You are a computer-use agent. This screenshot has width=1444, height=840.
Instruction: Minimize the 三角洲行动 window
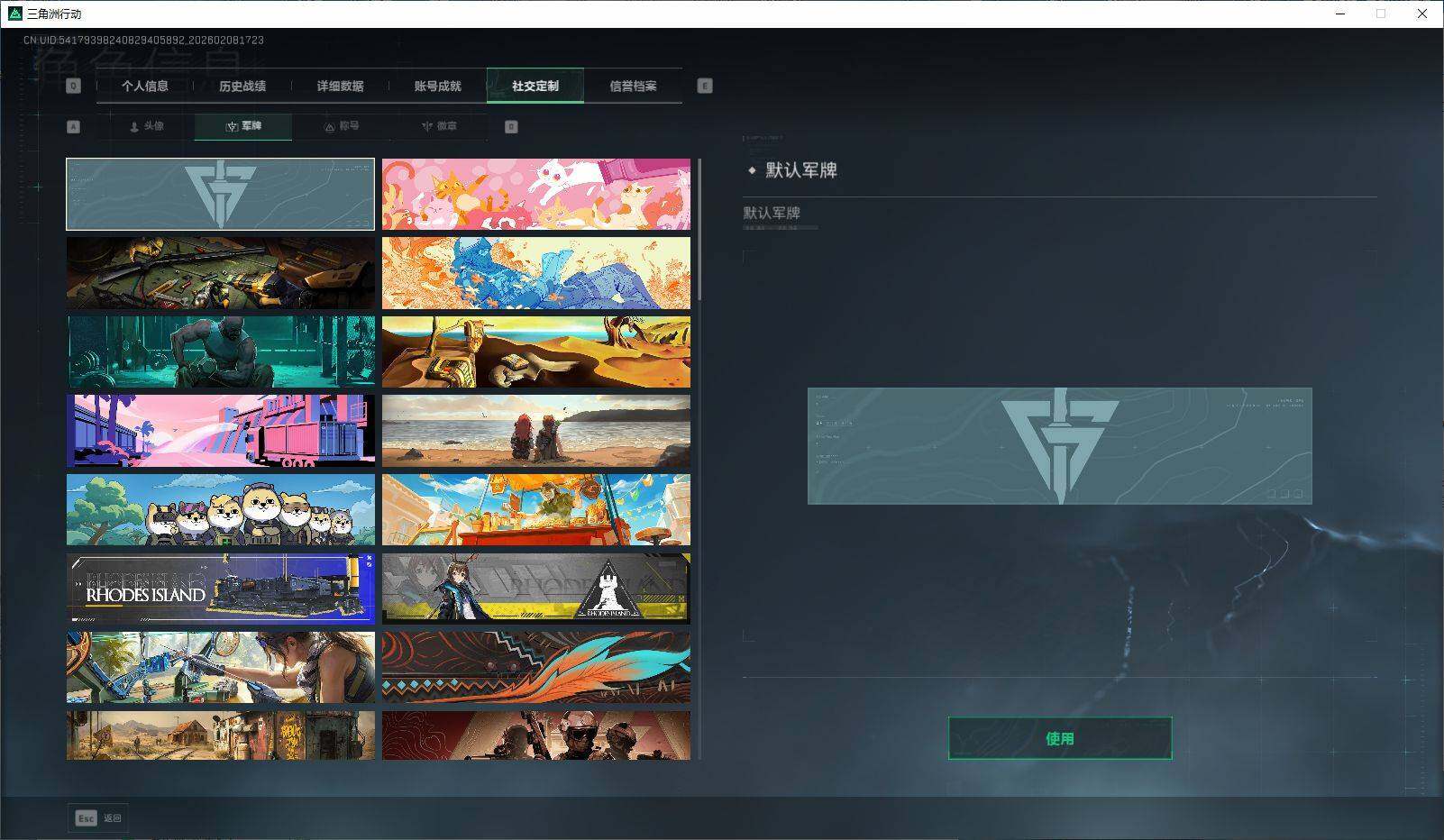click(x=1339, y=14)
